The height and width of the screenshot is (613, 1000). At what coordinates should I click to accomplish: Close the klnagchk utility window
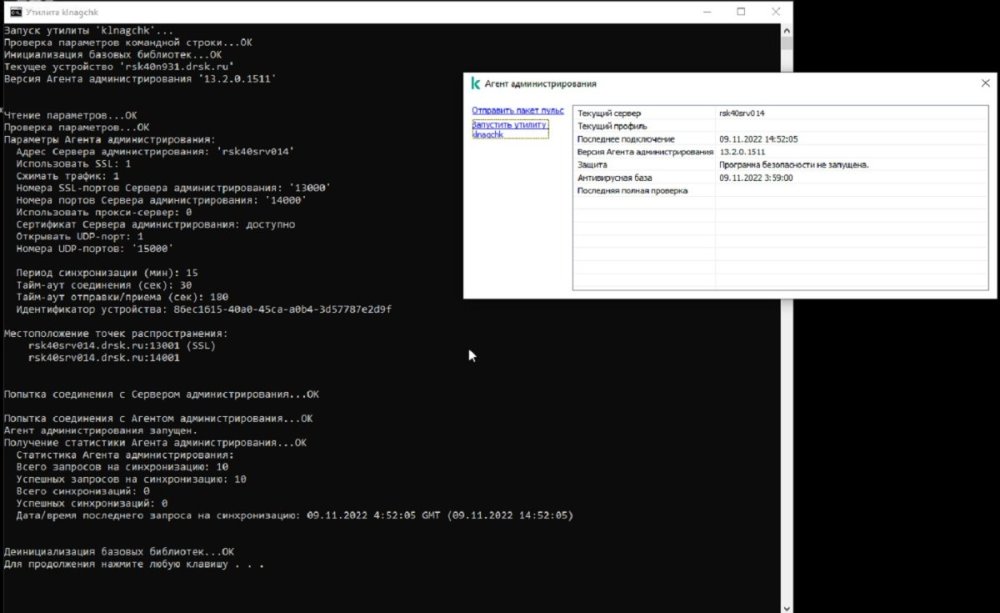tap(776, 11)
